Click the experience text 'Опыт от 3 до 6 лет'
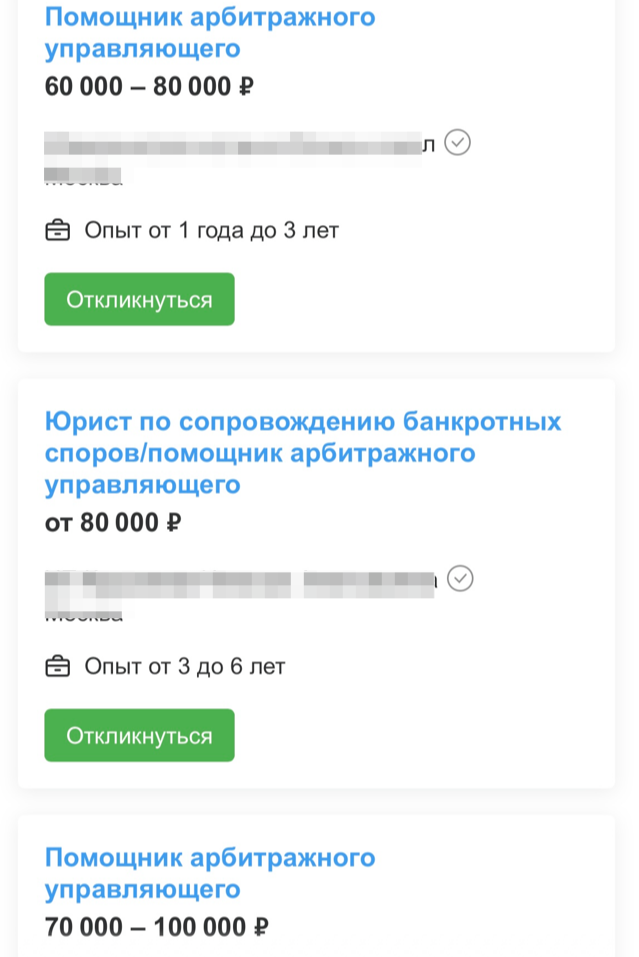639x957 pixels. pos(183,665)
